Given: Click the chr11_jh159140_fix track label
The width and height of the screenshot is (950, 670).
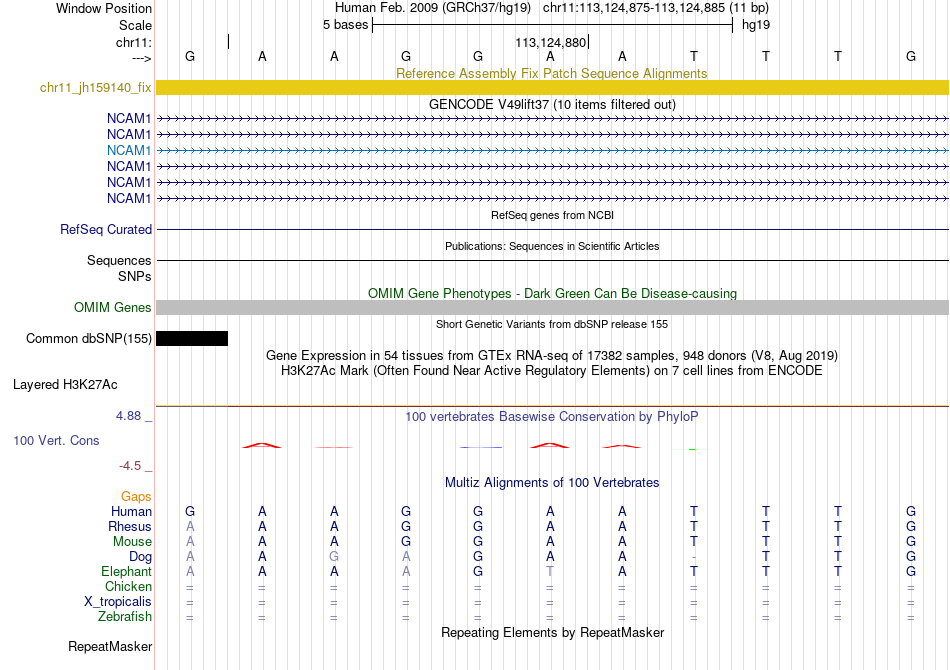Looking at the screenshot, I should tap(95, 87).
